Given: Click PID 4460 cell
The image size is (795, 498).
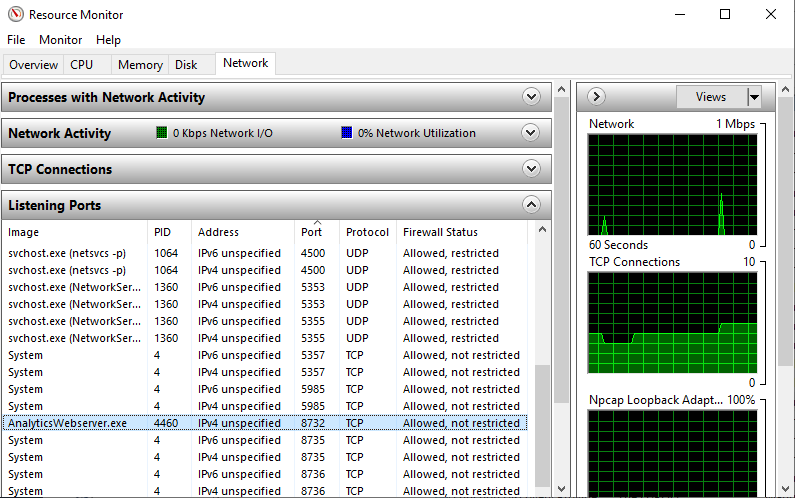Looking at the screenshot, I should 166,423.
